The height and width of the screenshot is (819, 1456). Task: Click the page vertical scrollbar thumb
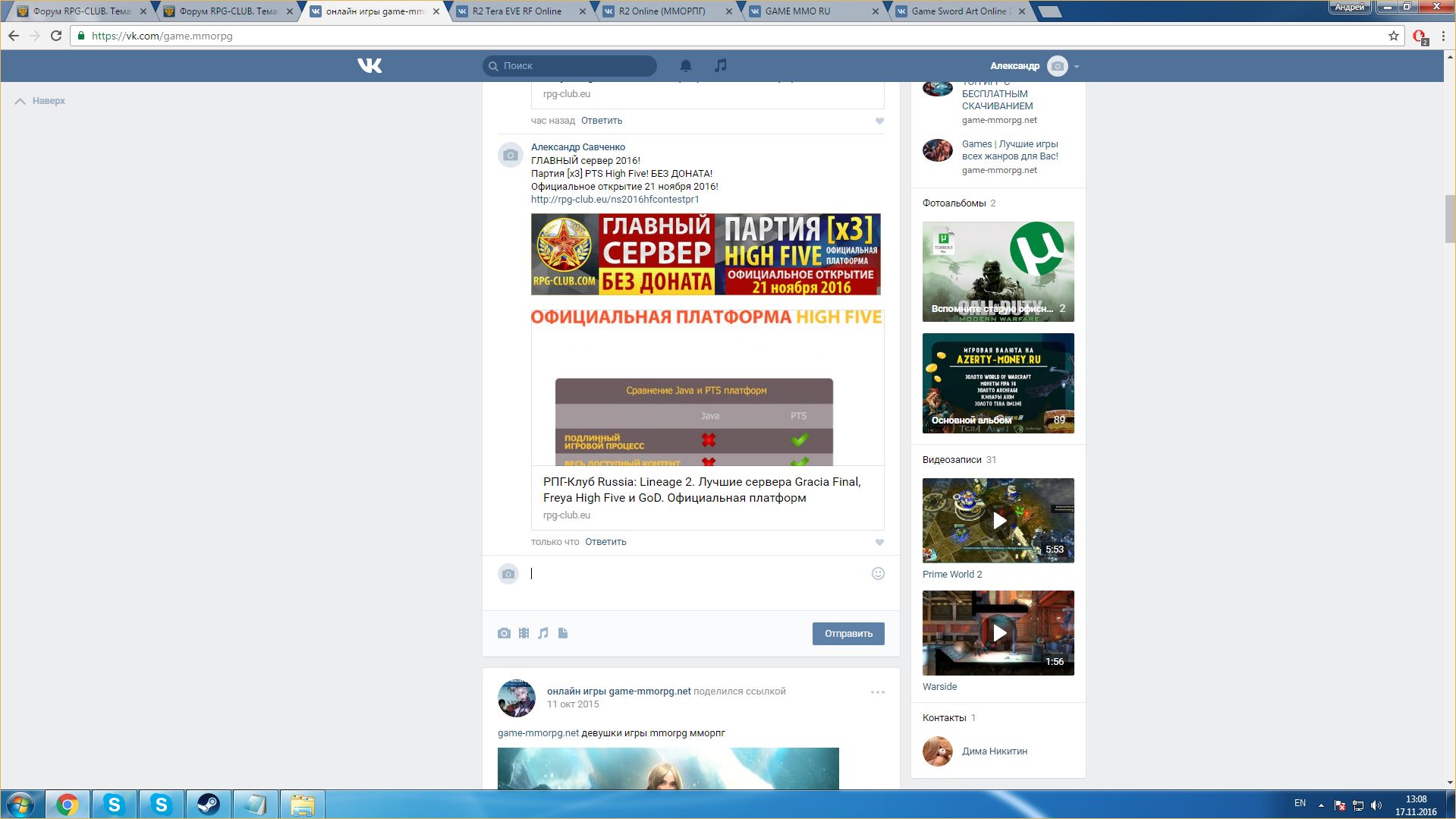click(x=1450, y=219)
